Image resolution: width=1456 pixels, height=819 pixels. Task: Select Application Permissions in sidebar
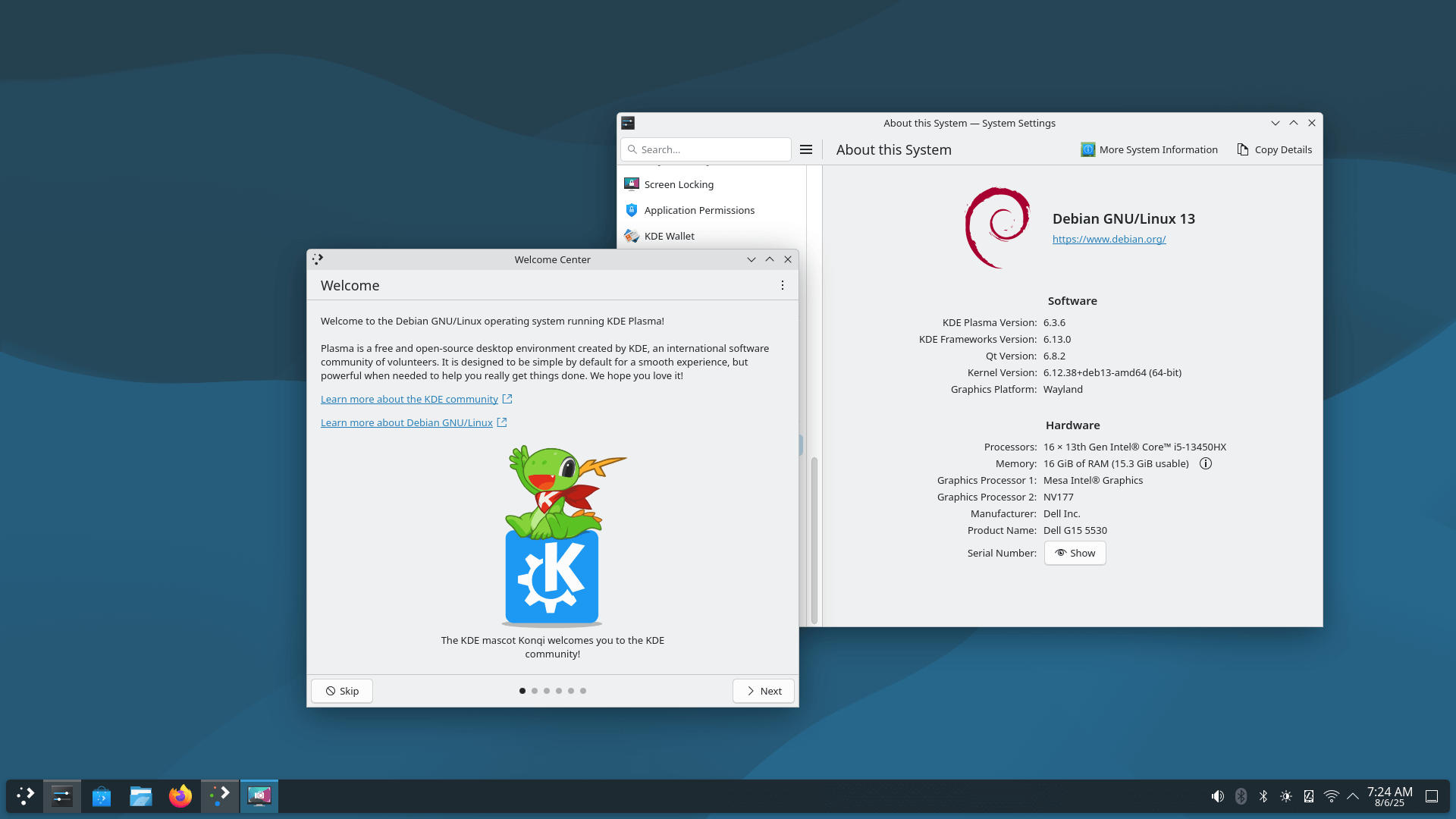[699, 210]
